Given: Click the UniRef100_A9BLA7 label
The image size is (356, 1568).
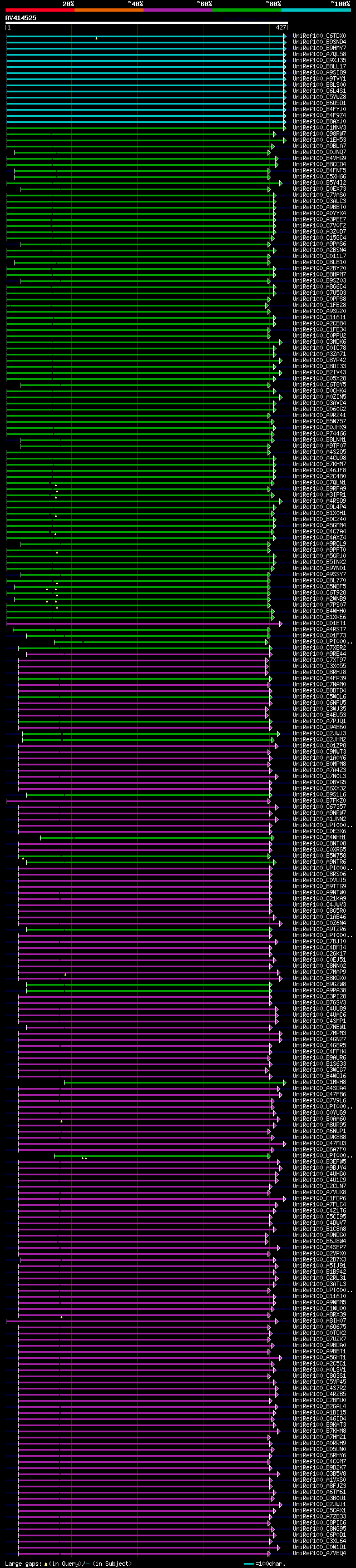Looking at the screenshot, I should coord(319,146).
